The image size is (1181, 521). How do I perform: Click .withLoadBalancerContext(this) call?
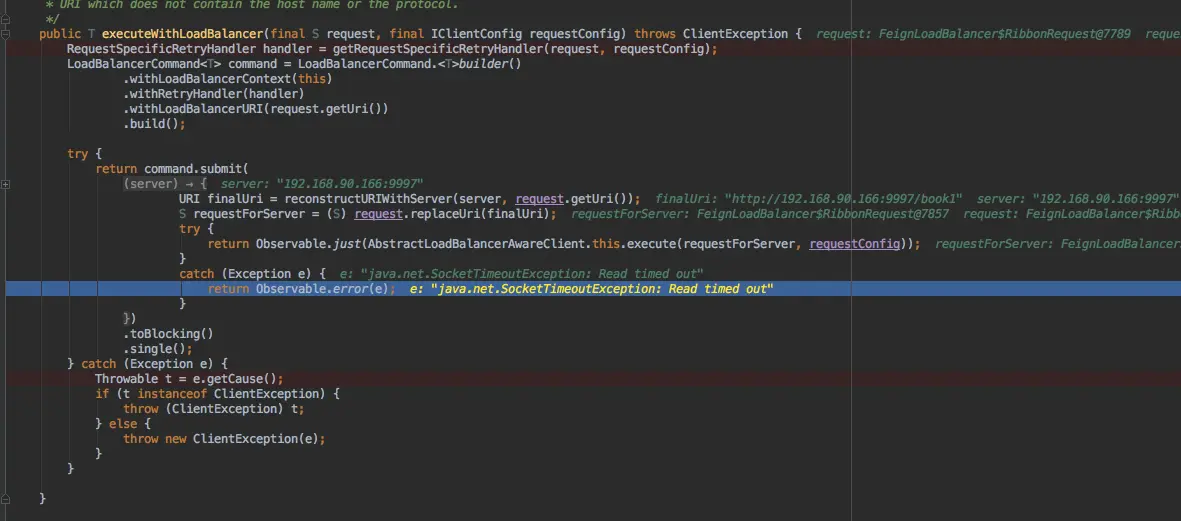pos(227,79)
